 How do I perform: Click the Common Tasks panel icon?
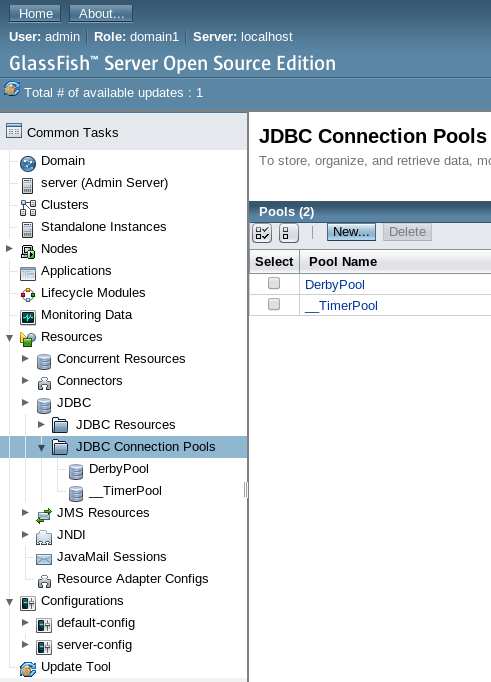13,130
